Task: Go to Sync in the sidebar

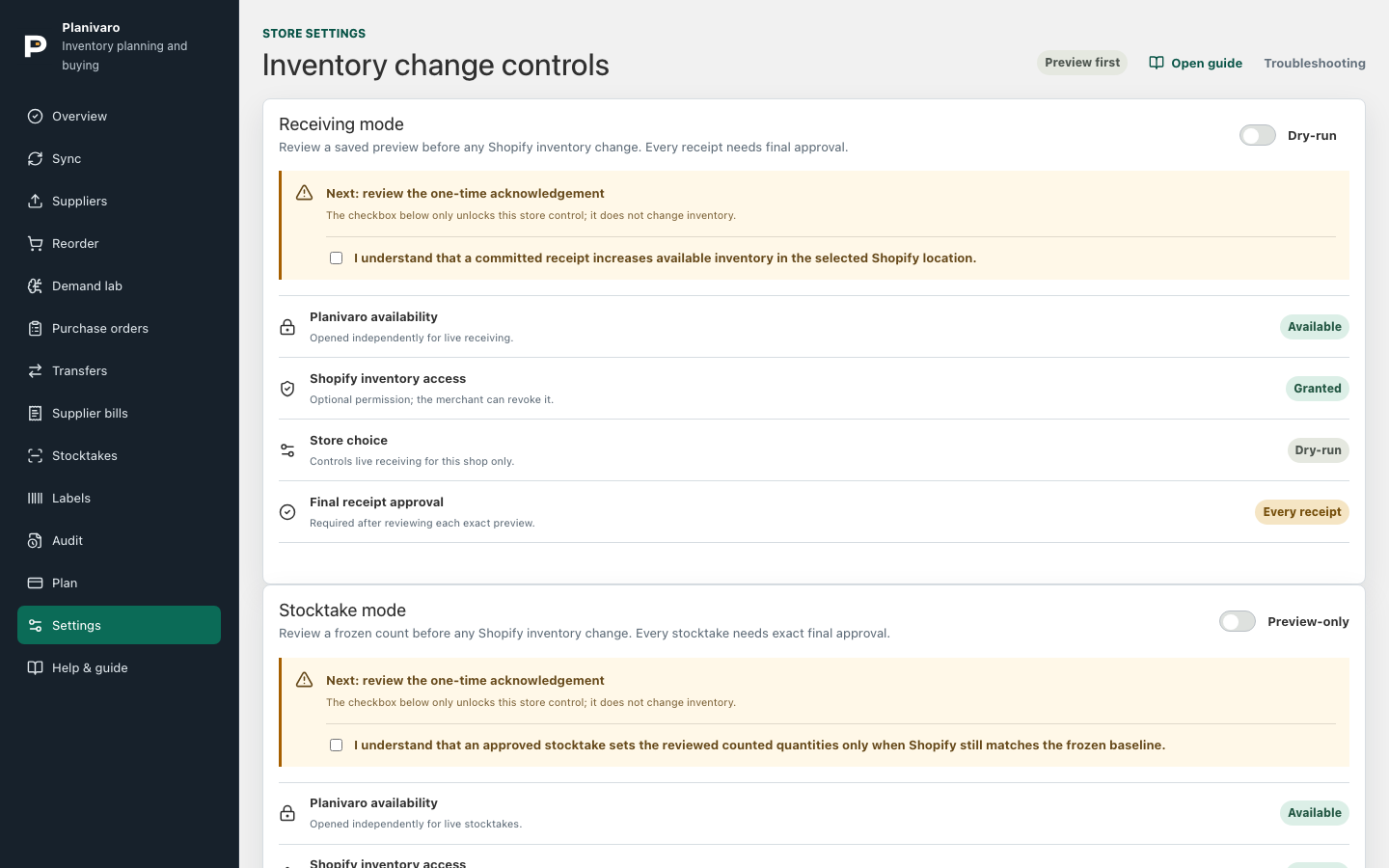Action: point(119,159)
